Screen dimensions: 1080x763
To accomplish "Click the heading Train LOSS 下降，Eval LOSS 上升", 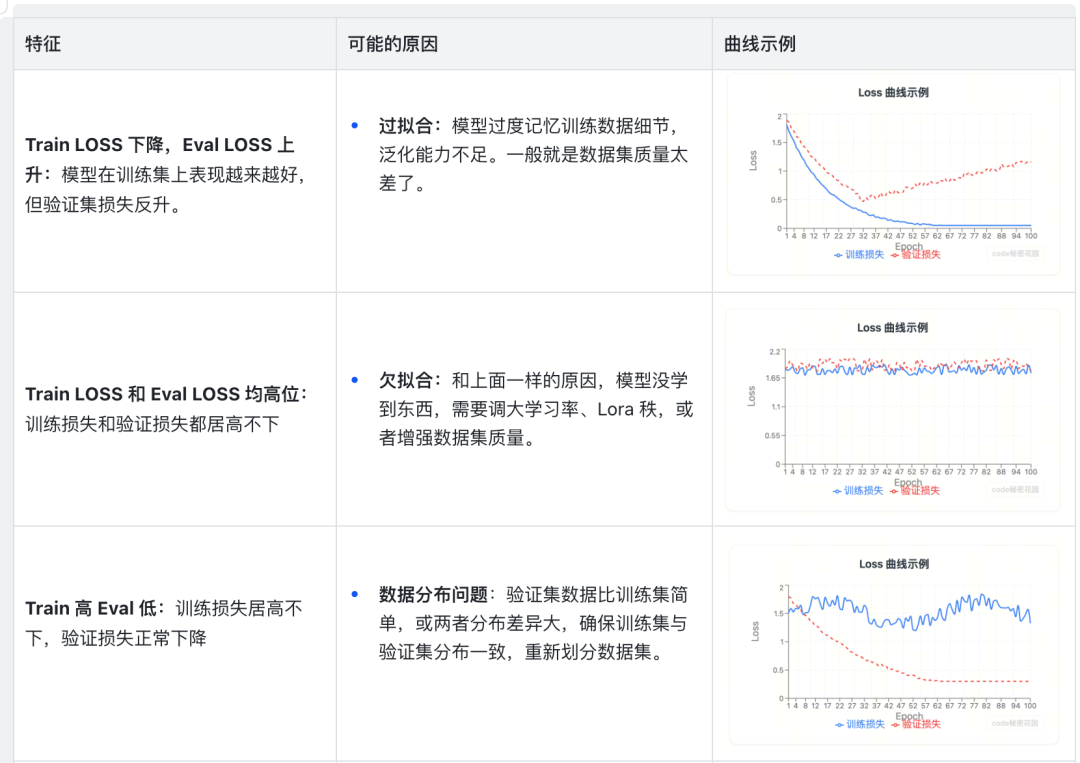I will pyautogui.click(x=160, y=160).
